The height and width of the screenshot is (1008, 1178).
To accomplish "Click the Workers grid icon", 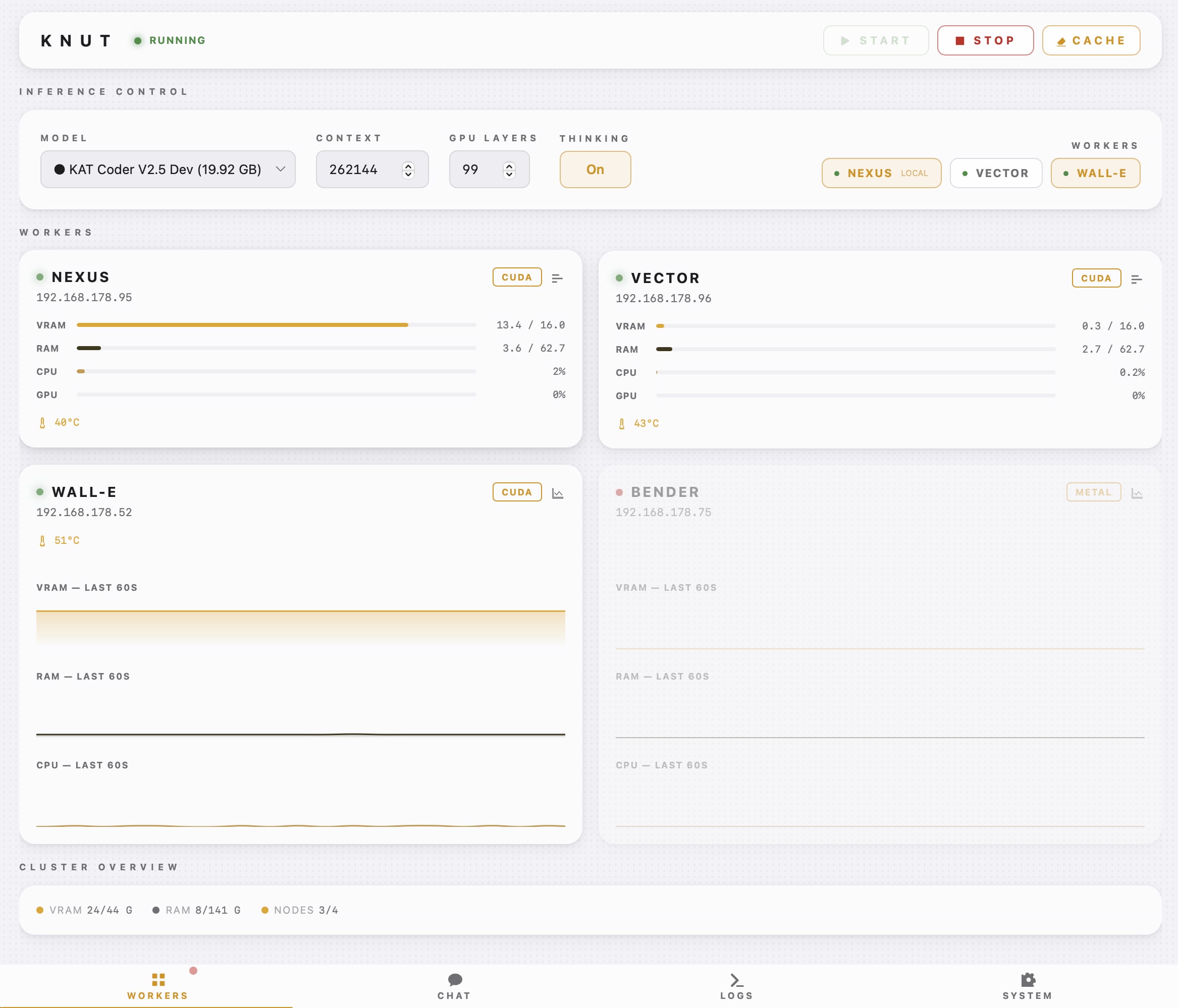I will [158, 980].
